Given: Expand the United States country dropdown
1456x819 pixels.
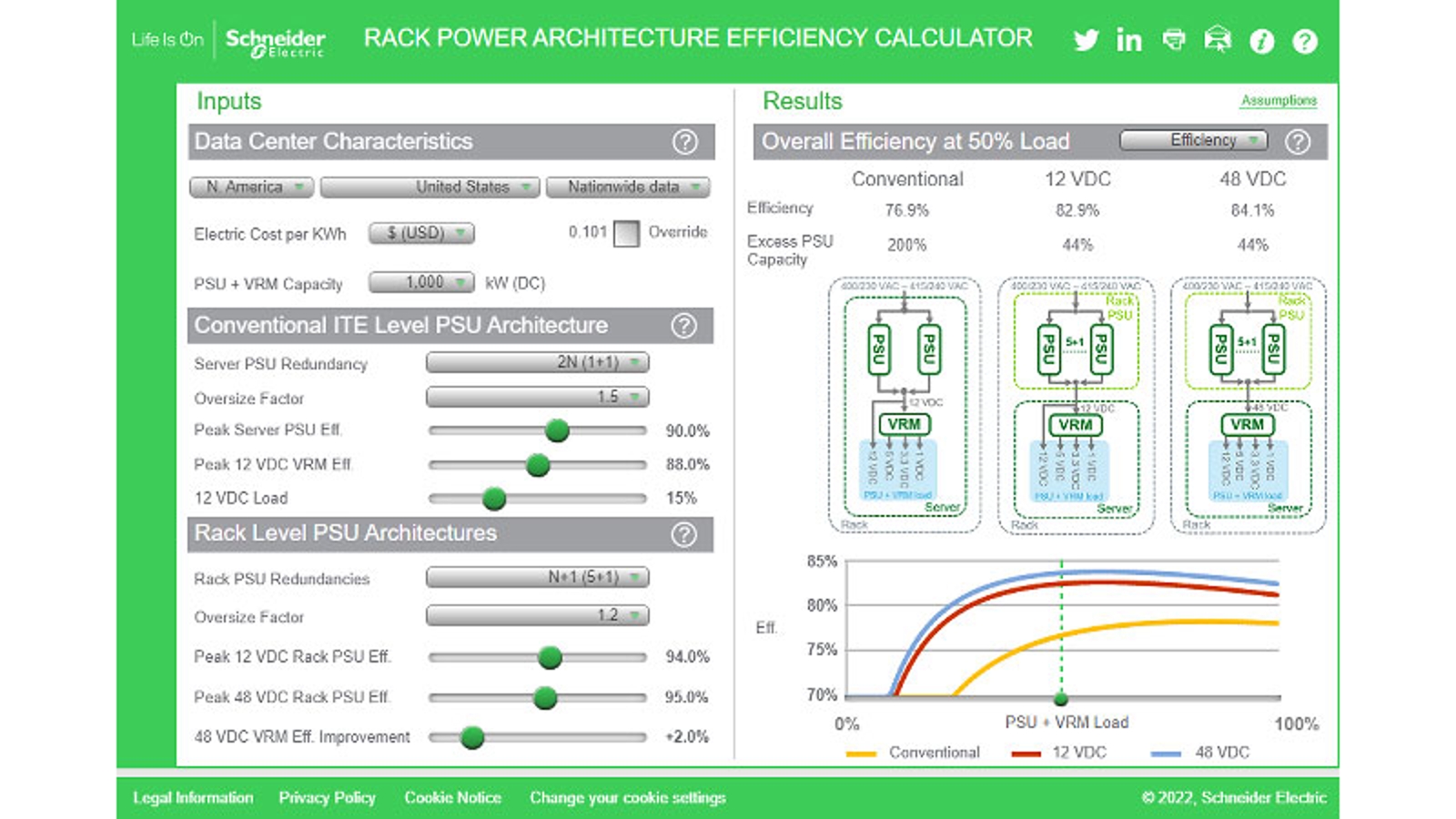Looking at the screenshot, I should [430, 187].
